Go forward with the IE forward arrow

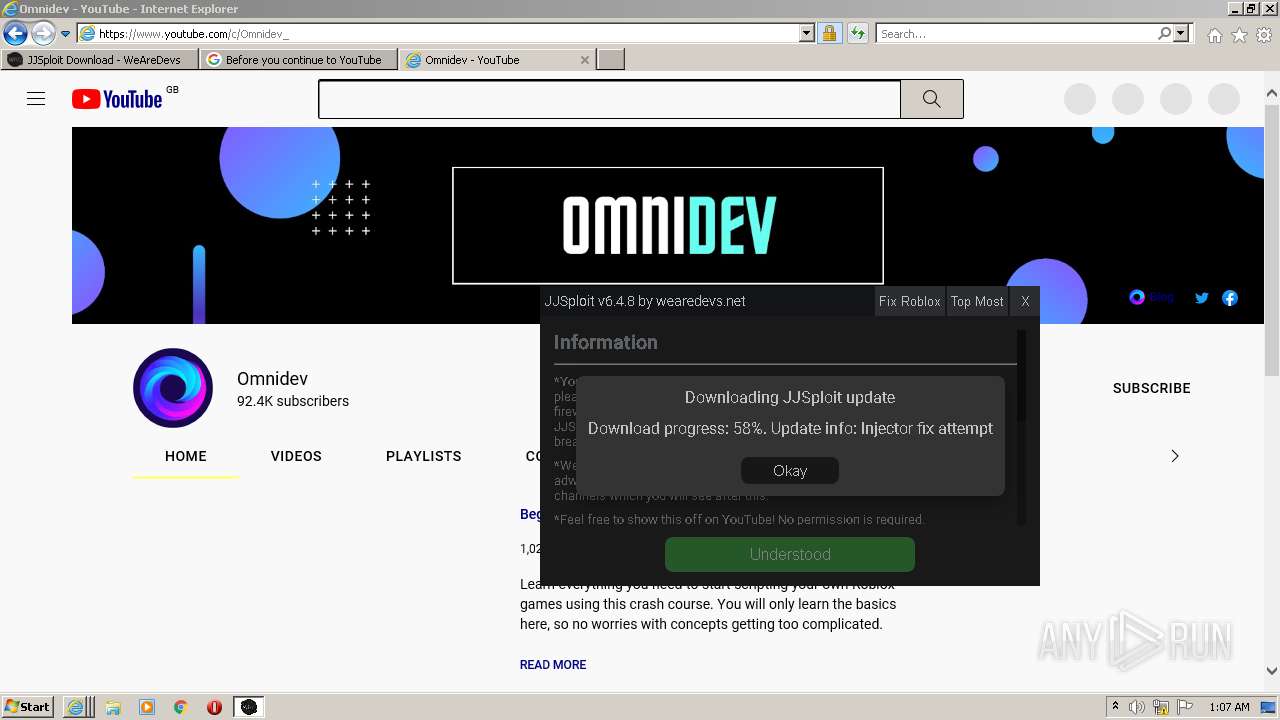pyautogui.click(x=43, y=34)
